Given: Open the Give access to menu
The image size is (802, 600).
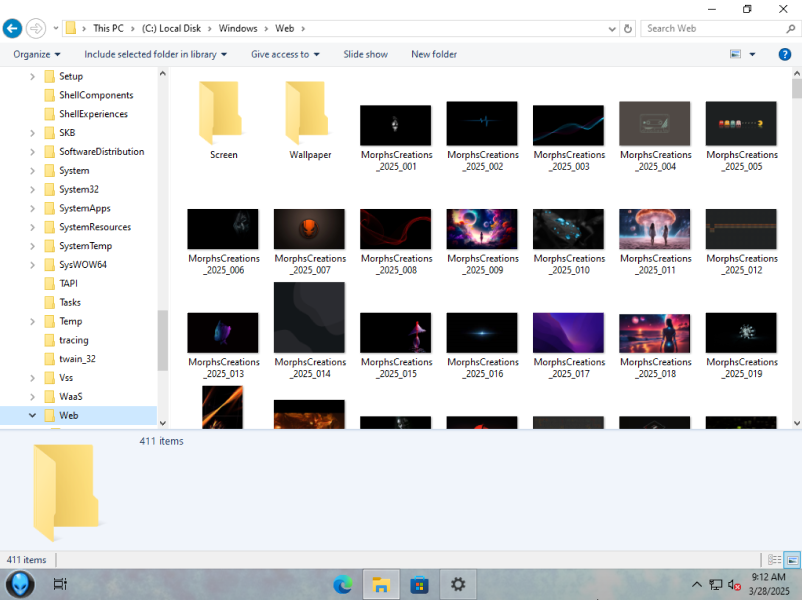Looking at the screenshot, I should (x=285, y=54).
